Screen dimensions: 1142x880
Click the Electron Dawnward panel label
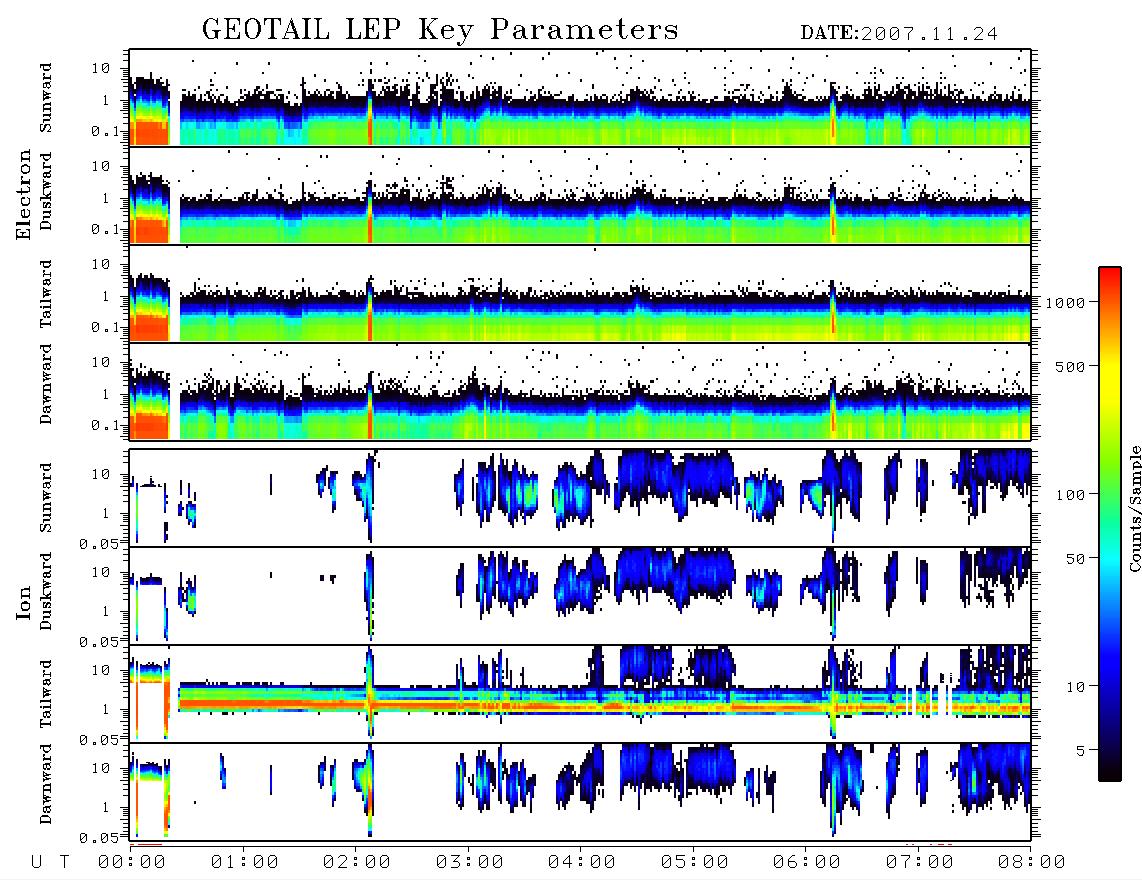click(46, 384)
